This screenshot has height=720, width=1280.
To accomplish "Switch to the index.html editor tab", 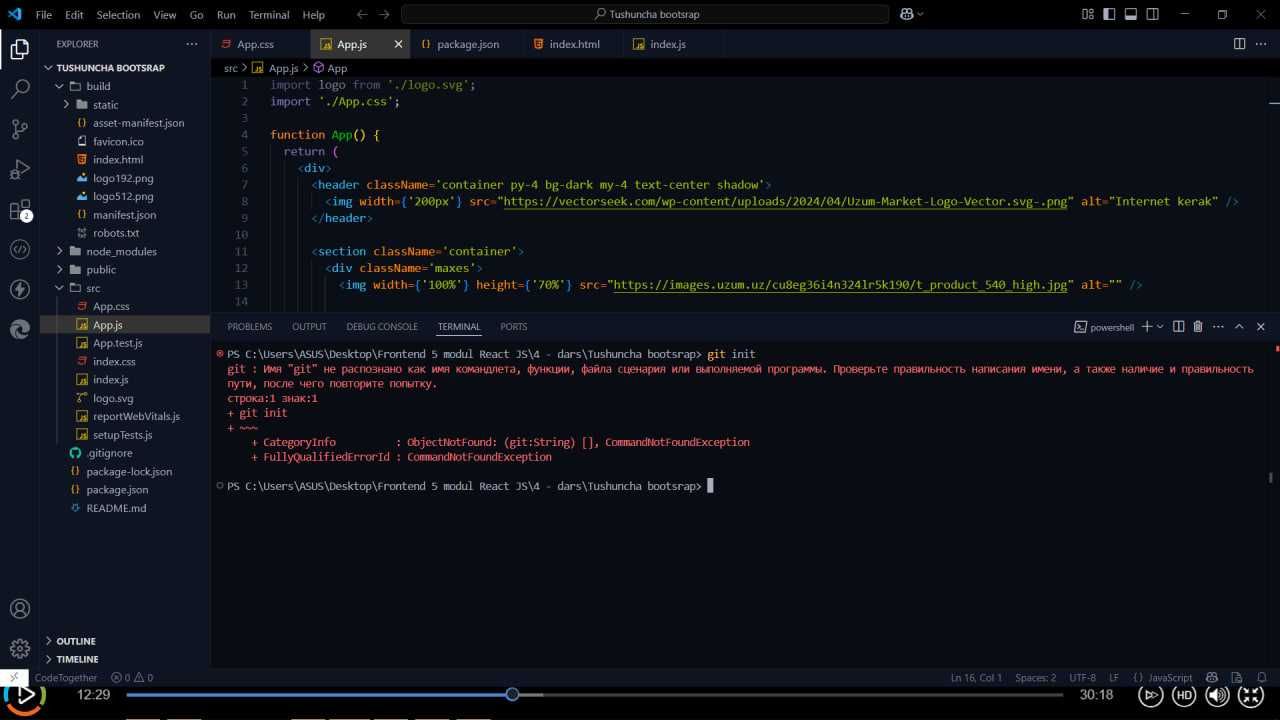I will (575, 44).
